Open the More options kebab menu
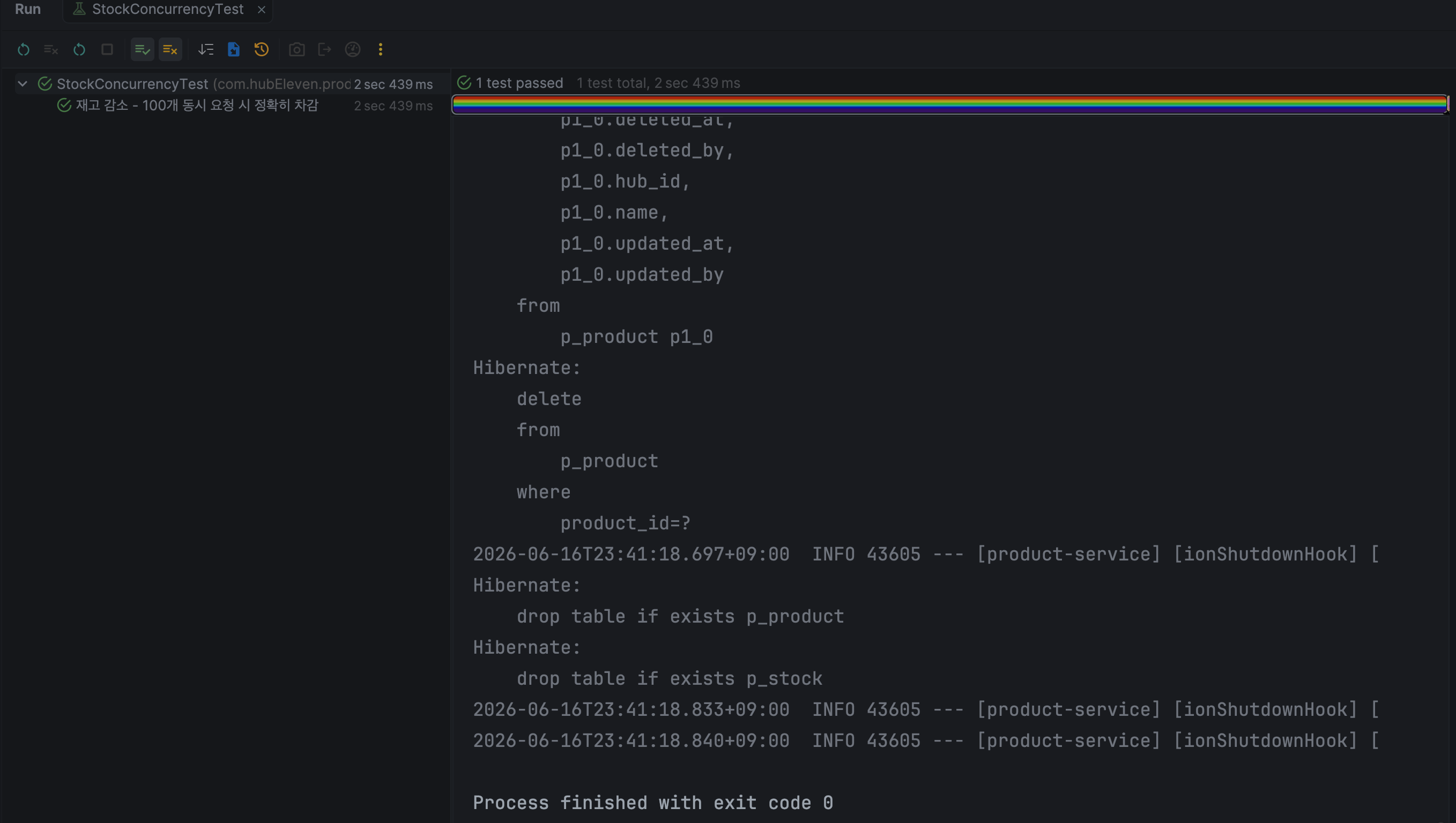The image size is (1456, 823). (x=381, y=50)
